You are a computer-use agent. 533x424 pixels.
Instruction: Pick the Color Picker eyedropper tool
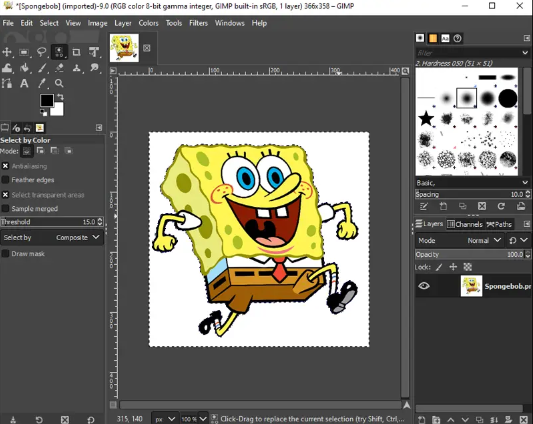pos(41,83)
